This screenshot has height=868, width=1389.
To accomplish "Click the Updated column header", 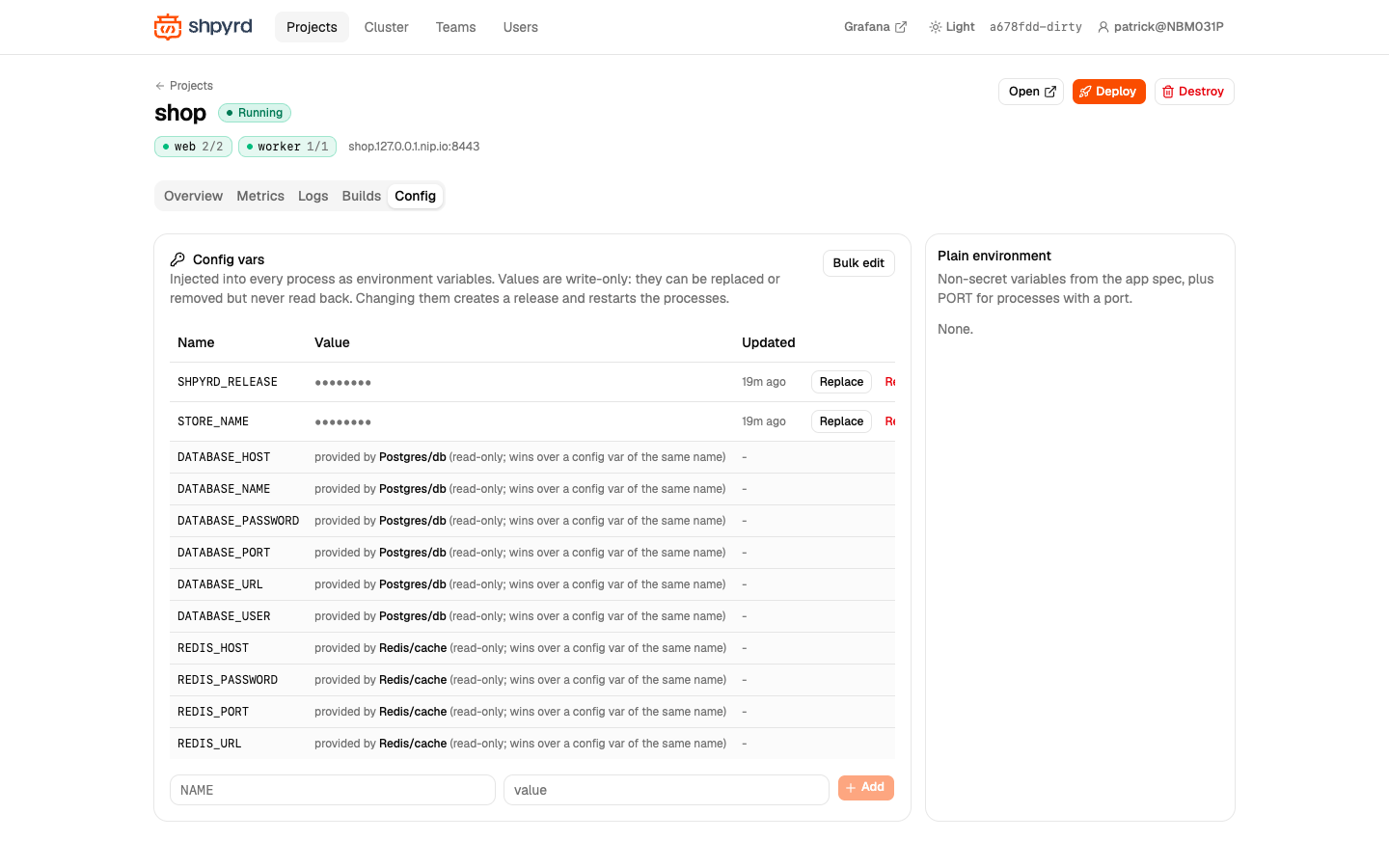I will (769, 342).
